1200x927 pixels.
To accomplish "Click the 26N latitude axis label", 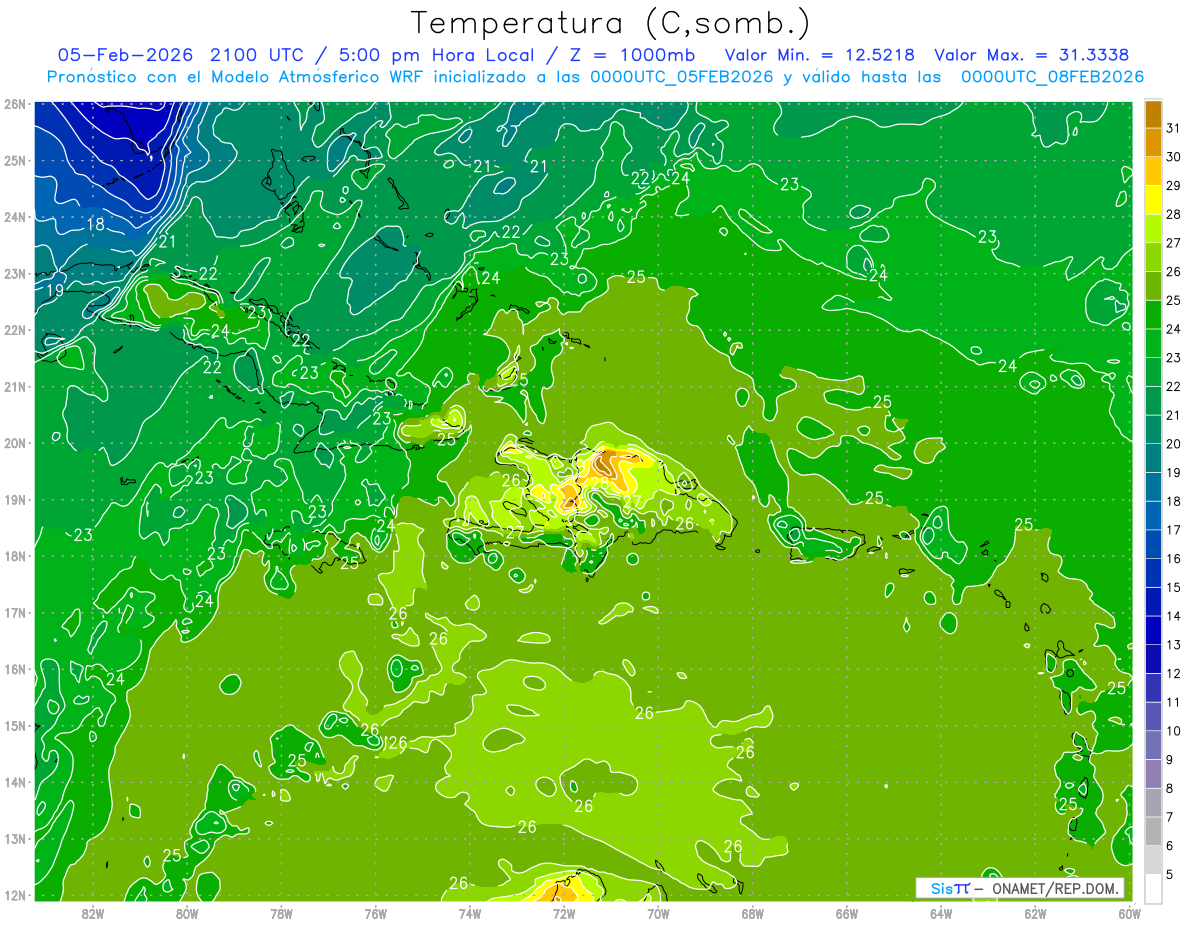I will click(x=14, y=104).
